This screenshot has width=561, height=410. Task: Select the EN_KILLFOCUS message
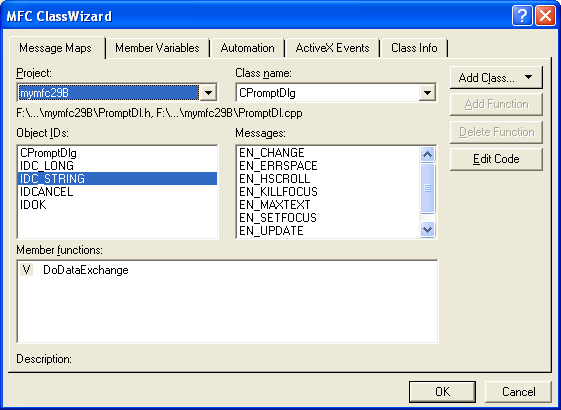pos(328,192)
